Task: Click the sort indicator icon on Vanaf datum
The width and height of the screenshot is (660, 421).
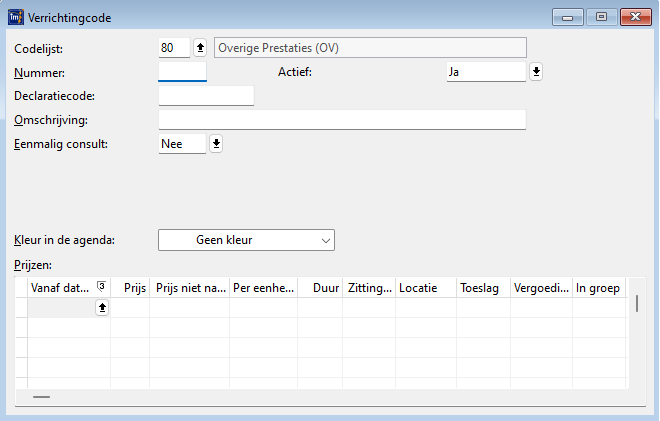Action: [x=101, y=286]
